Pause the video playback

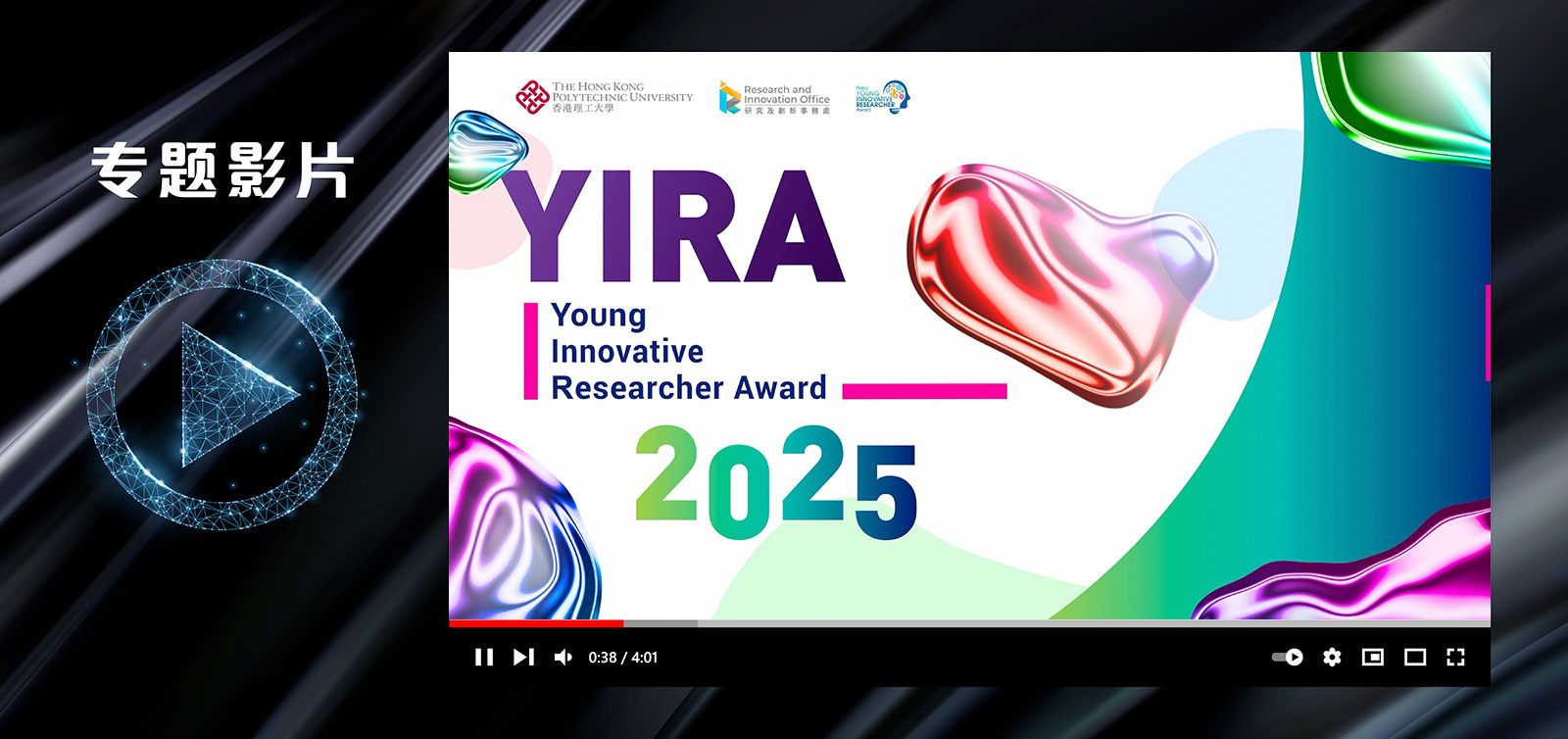tap(484, 658)
